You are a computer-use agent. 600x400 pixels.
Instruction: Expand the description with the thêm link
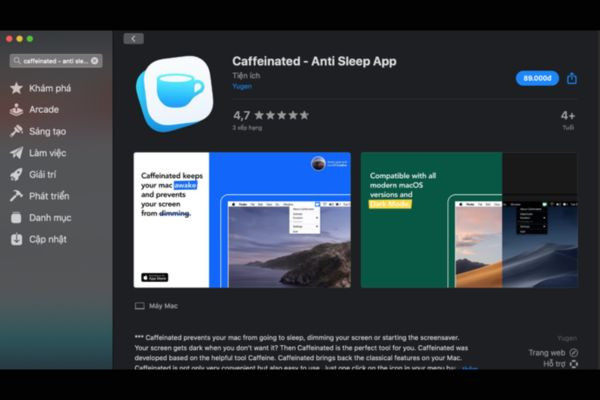(x=470, y=368)
